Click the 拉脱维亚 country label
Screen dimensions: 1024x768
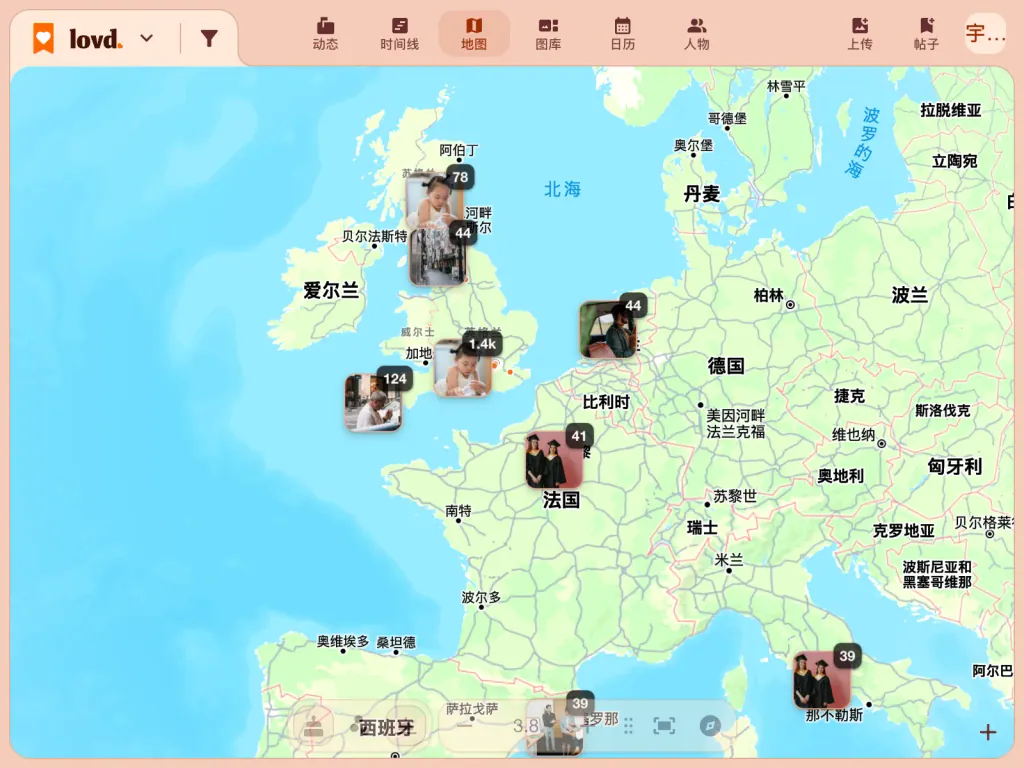(x=951, y=110)
